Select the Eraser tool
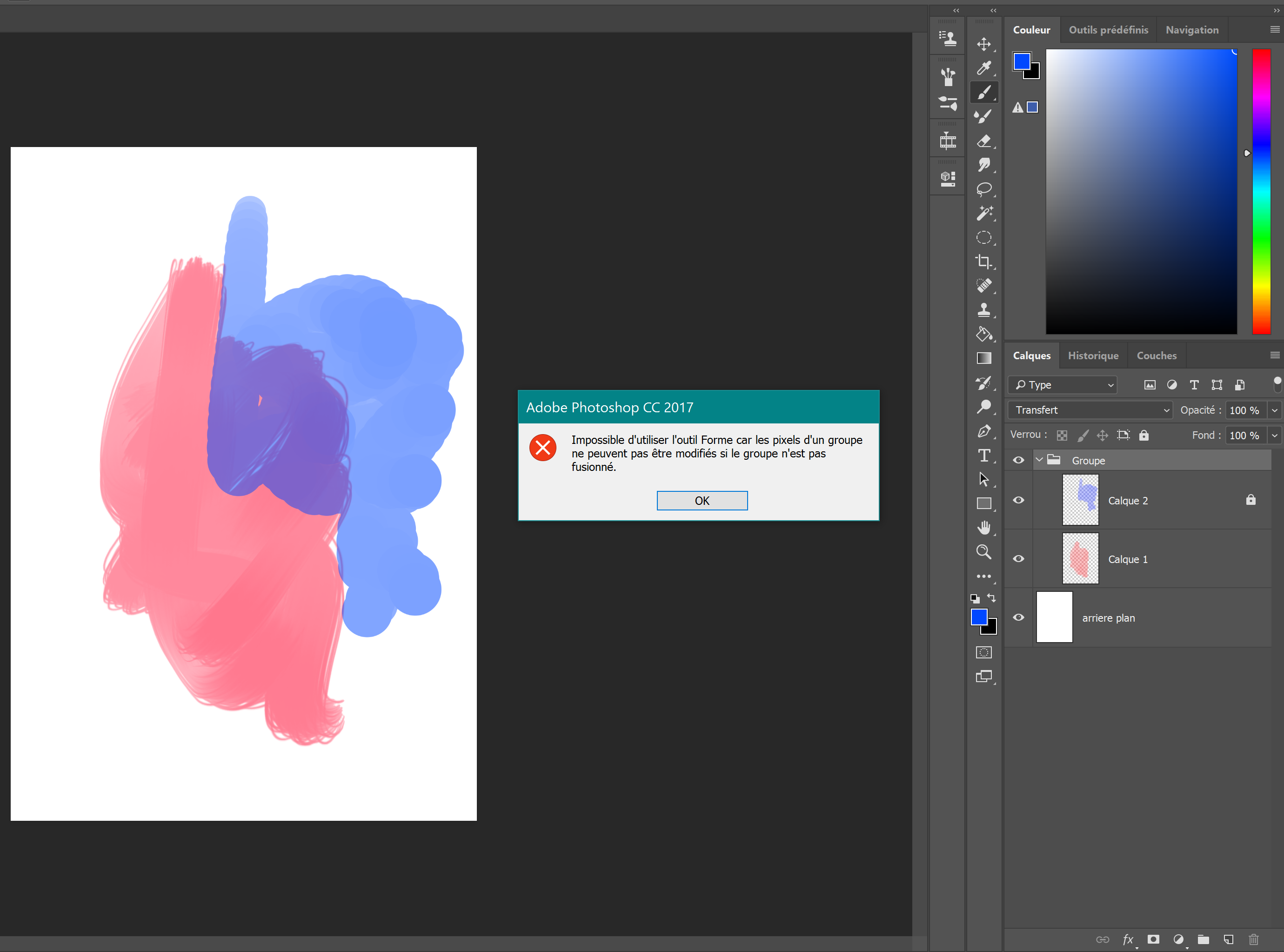This screenshot has width=1284, height=952. tap(984, 141)
